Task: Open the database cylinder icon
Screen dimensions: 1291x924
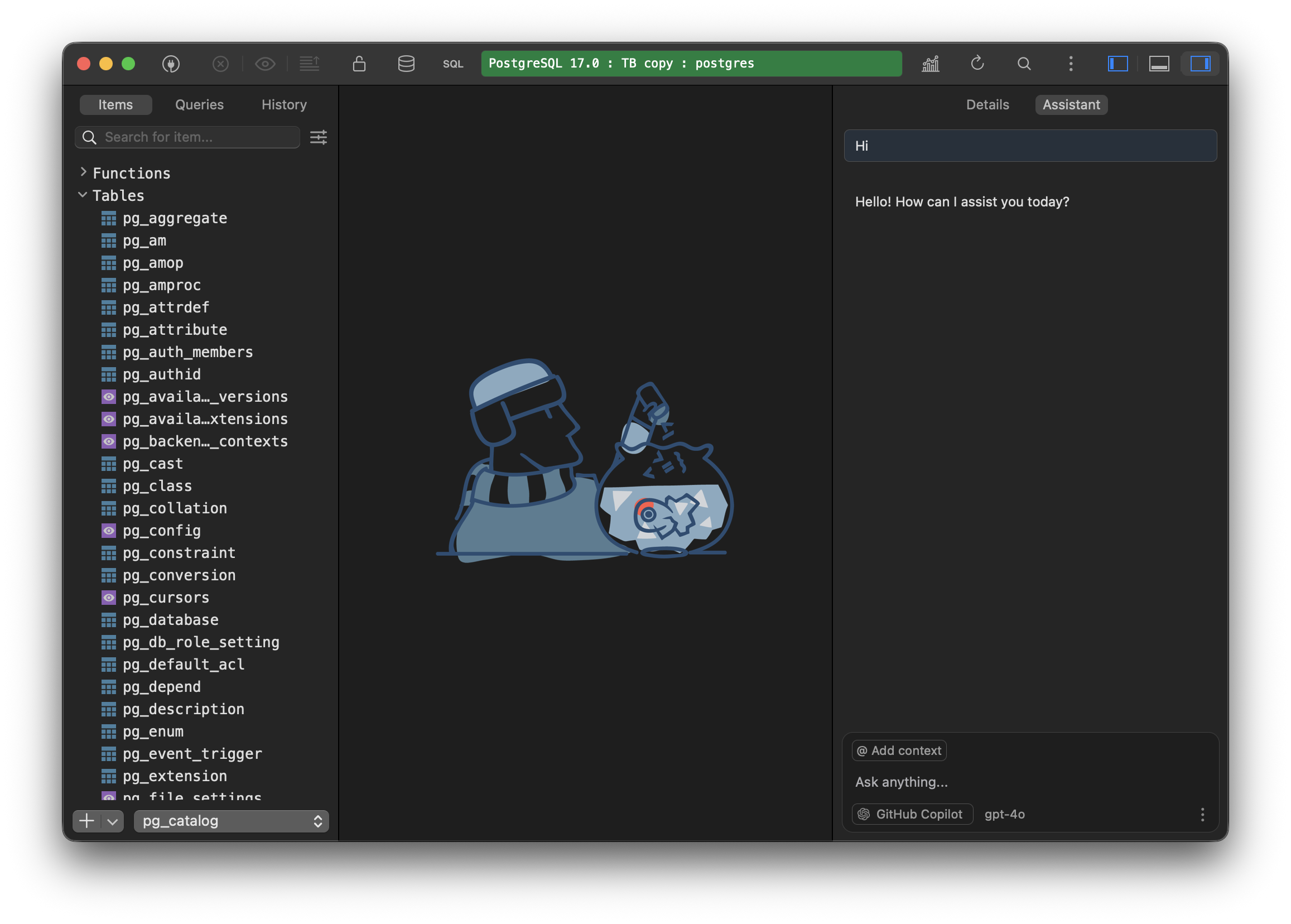Action: [406, 64]
